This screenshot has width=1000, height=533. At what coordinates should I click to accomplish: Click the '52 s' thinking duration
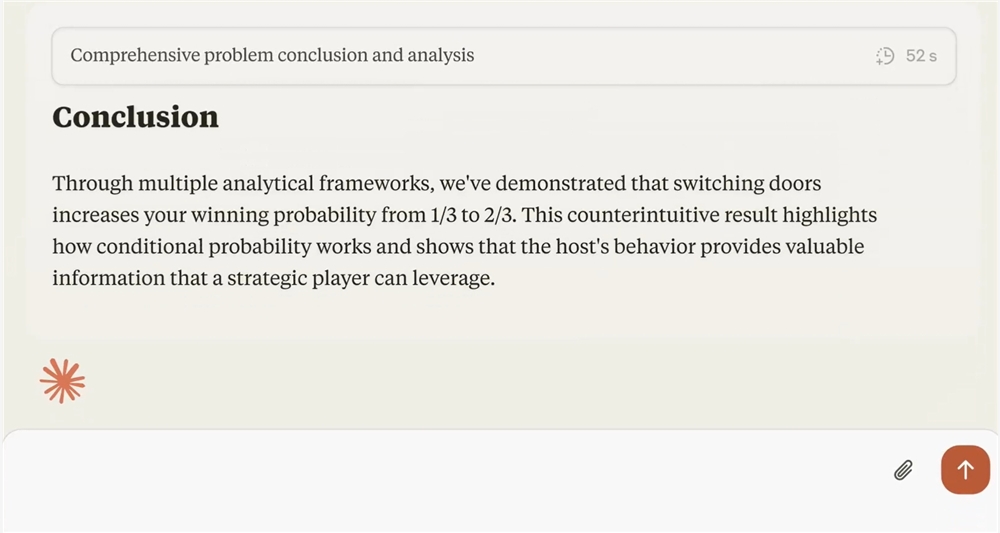(x=921, y=56)
